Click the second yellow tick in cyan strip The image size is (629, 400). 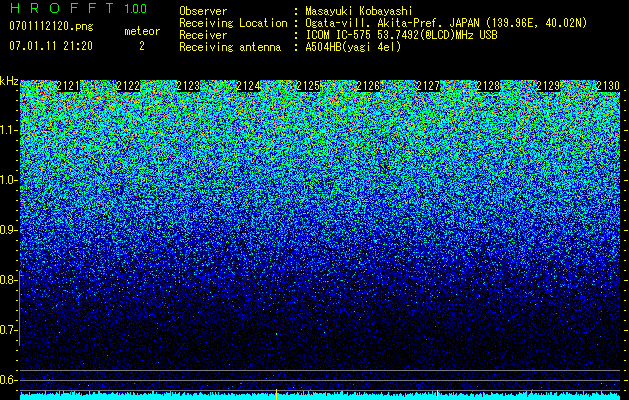point(437,394)
